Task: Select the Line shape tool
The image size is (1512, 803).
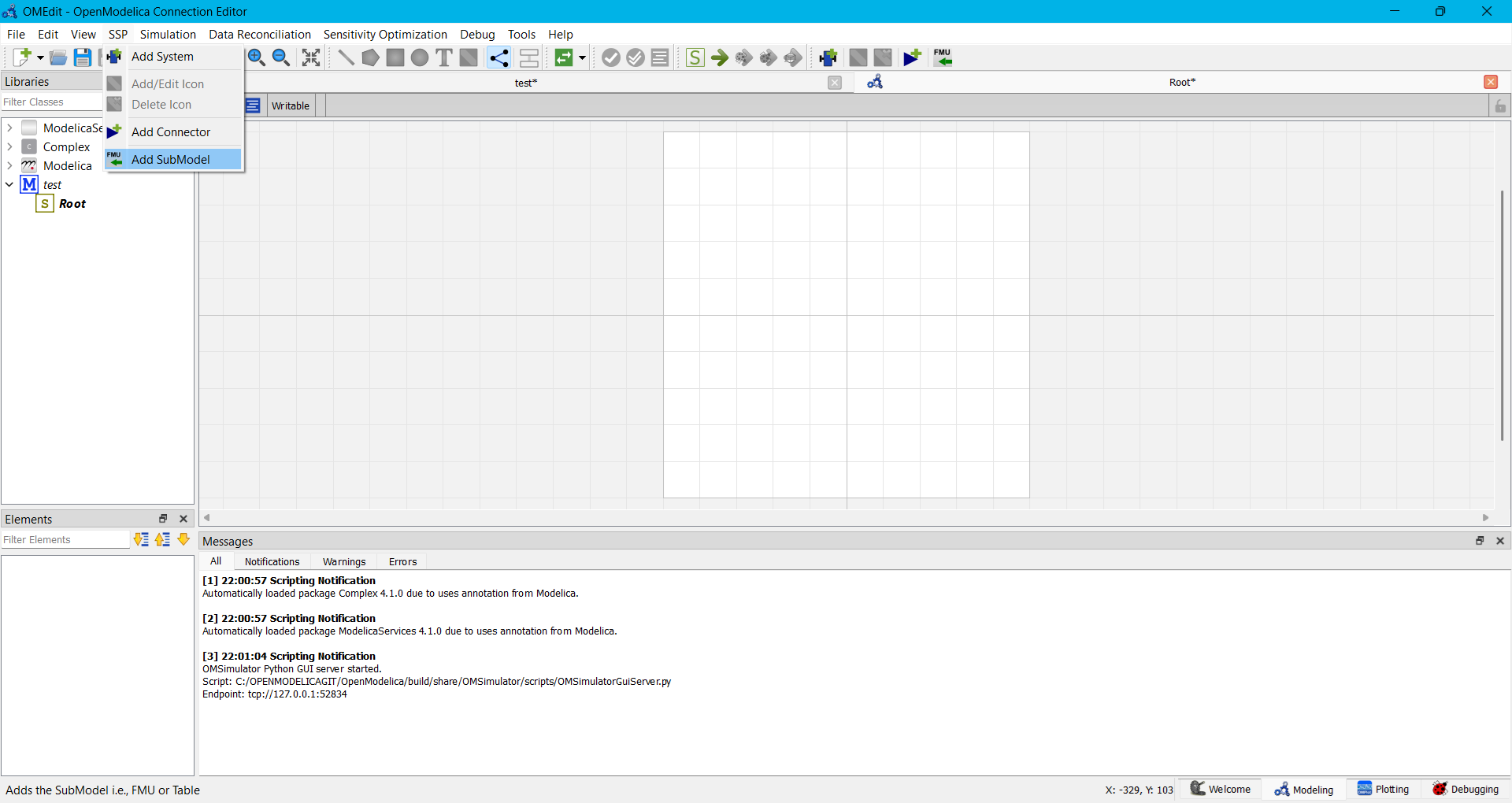Action: pos(346,57)
